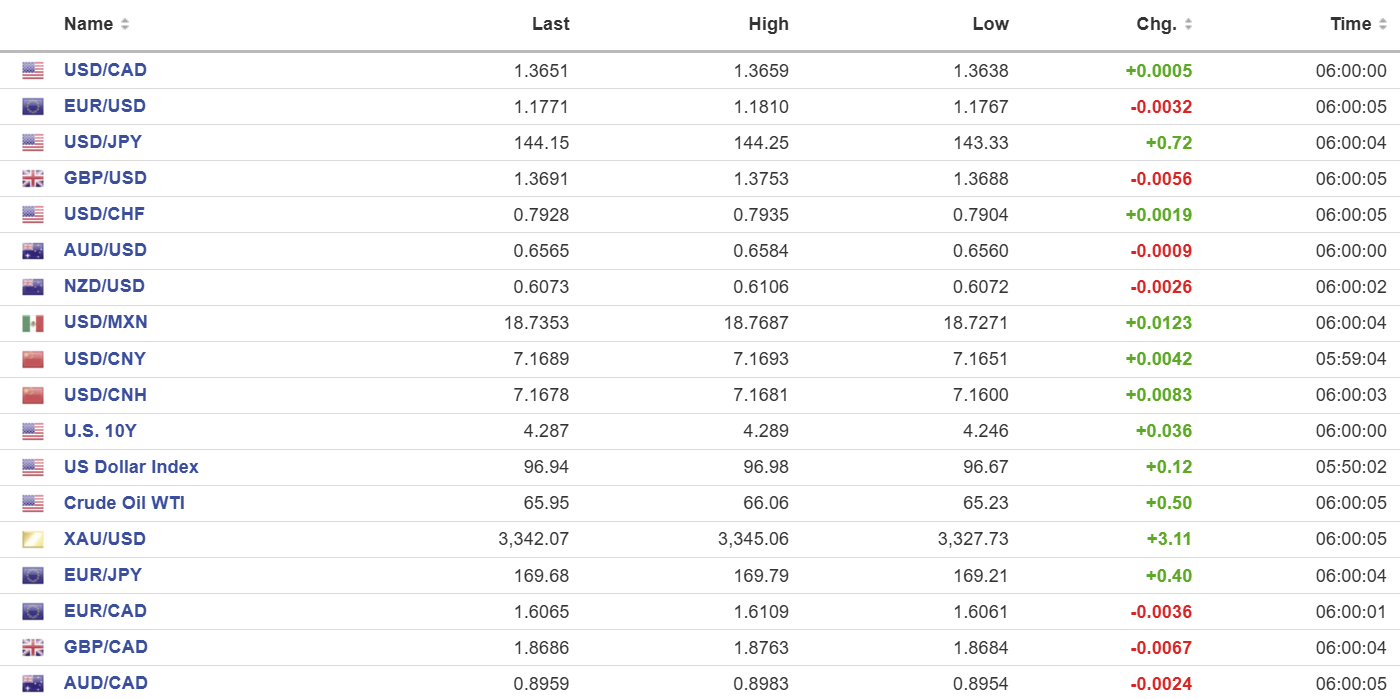
Task: Open the Crude Oil WTI link
Action: pos(124,503)
